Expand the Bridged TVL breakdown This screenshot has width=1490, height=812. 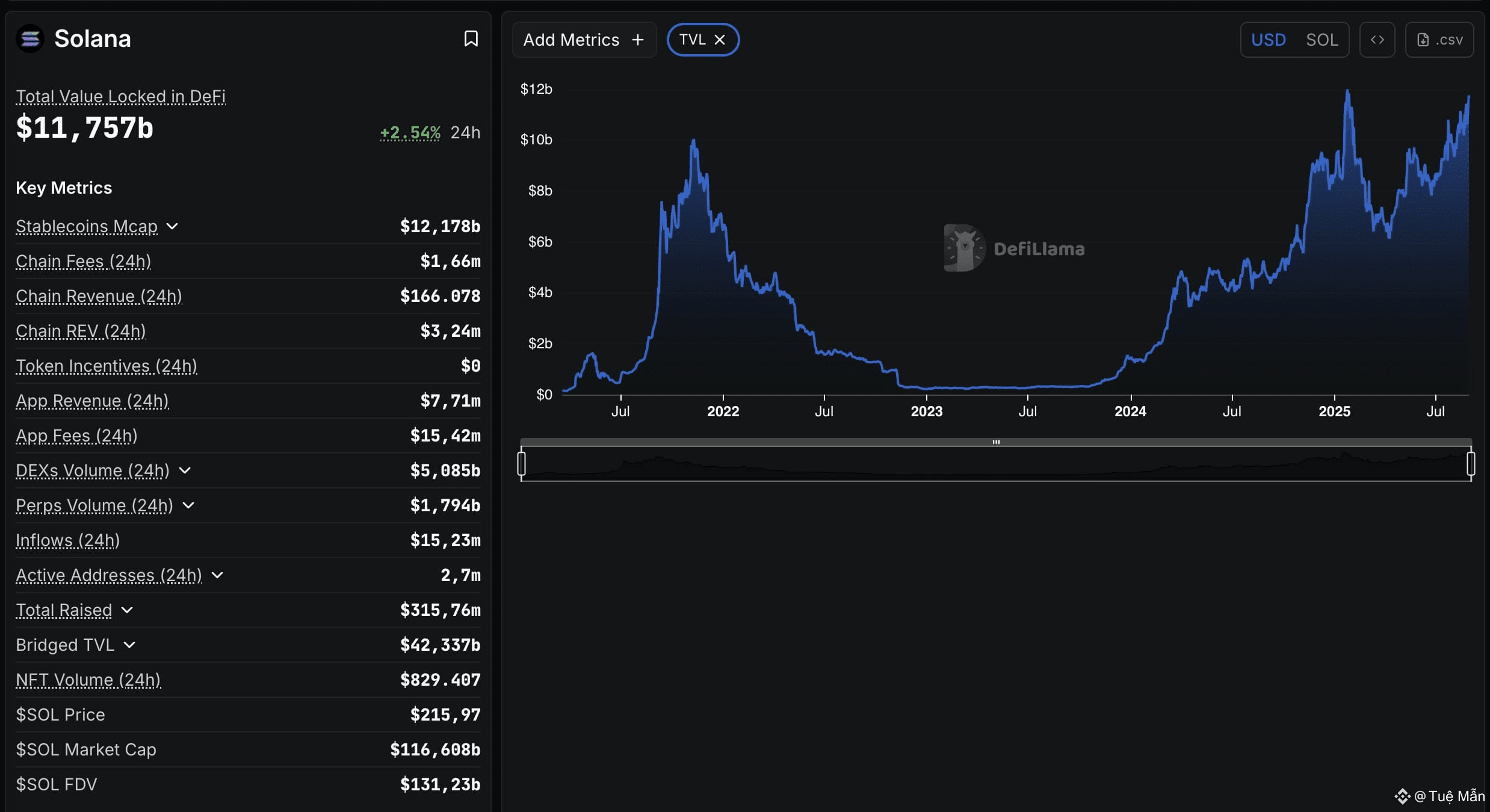129,645
